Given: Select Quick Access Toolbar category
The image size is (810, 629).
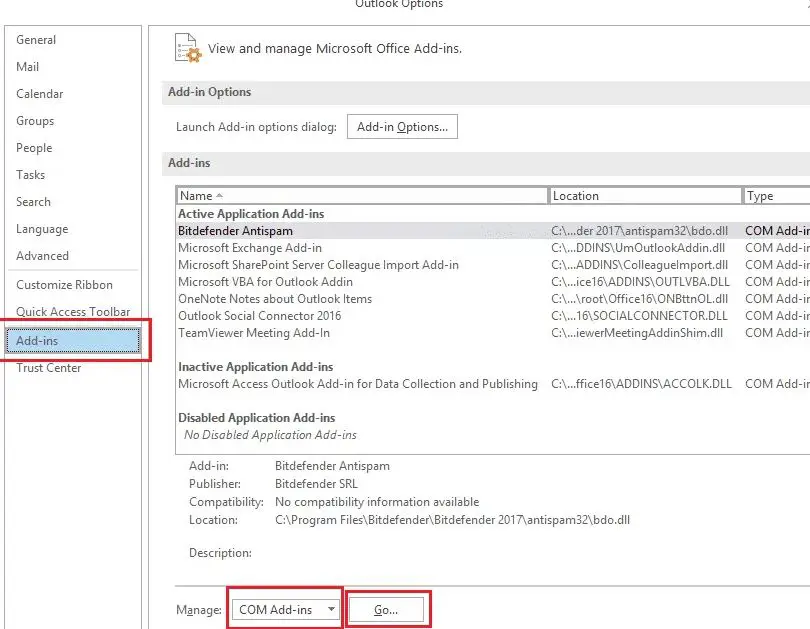Looking at the screenshot, I should click(x=73, y=311).
